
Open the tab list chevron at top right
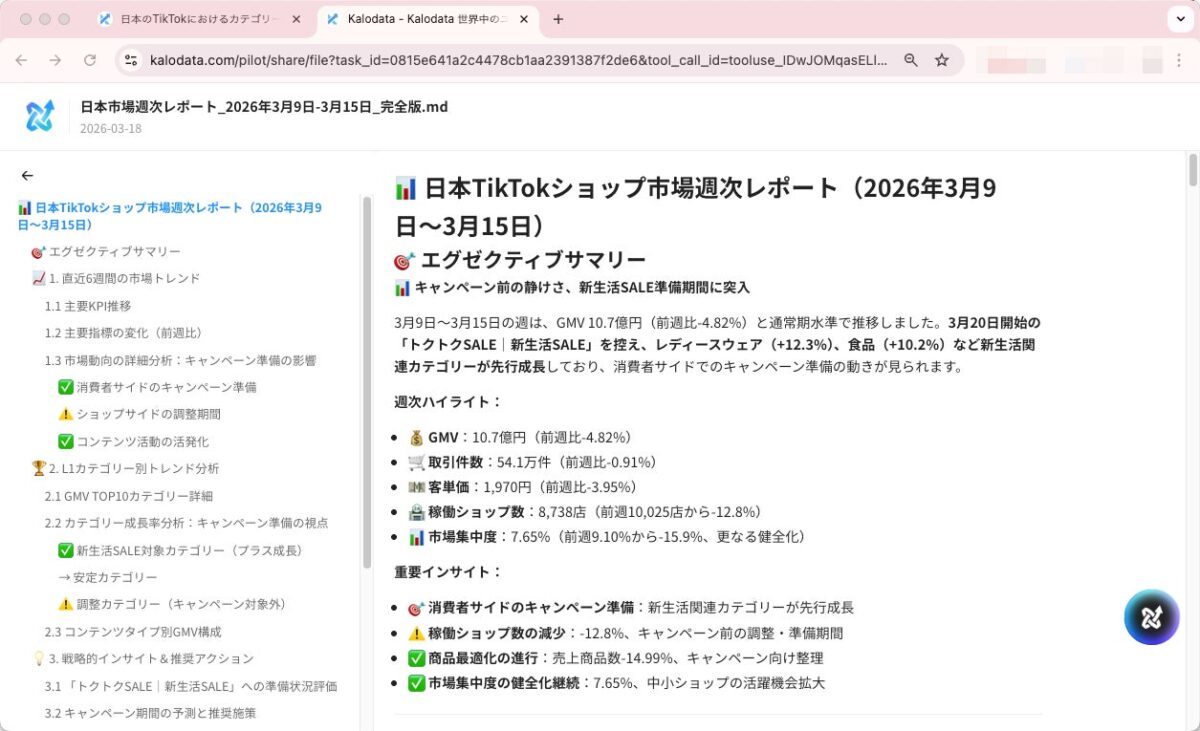(1179, 19)
